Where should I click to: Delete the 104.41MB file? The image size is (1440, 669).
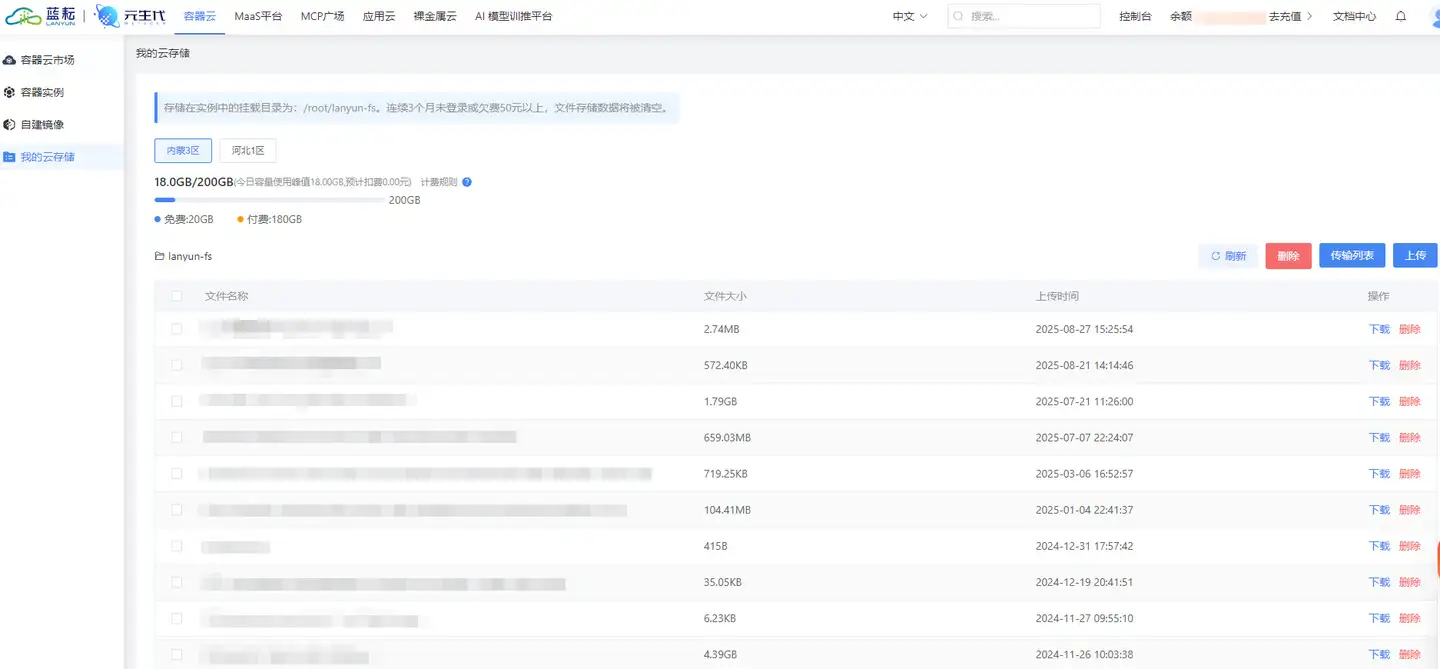pos(1410,510)
